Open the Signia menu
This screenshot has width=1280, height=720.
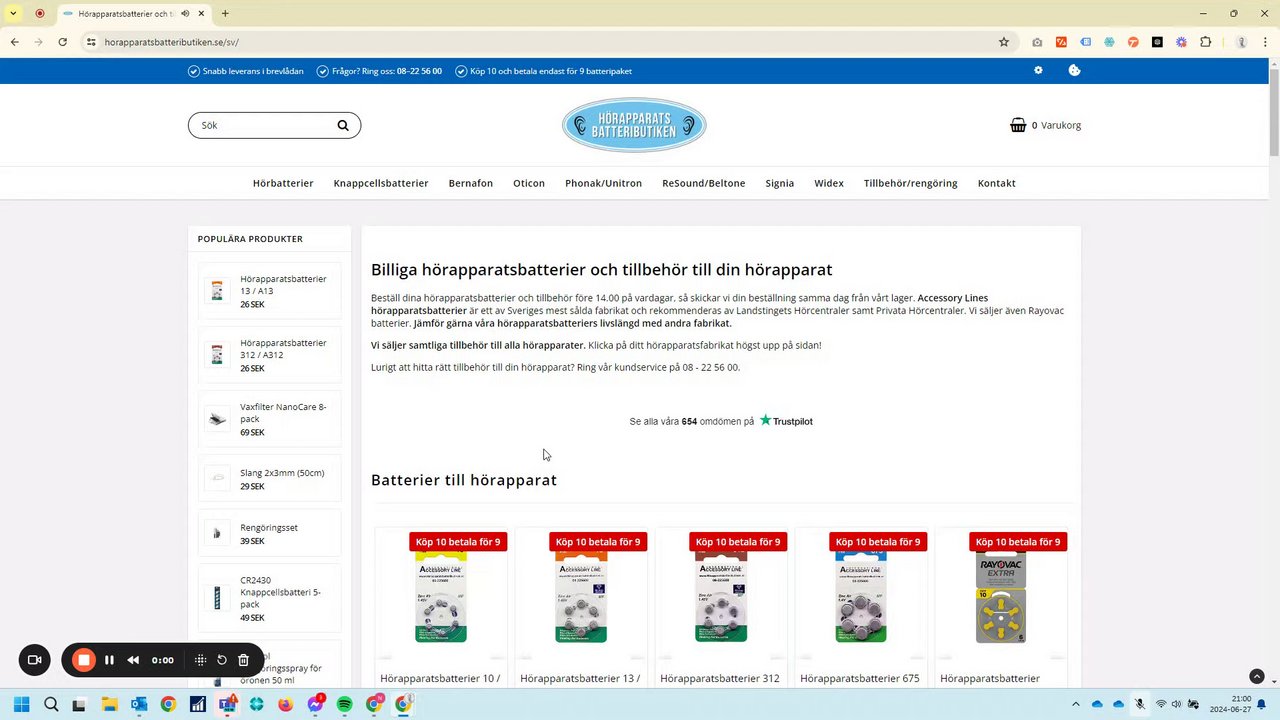[x=780, y=183]
